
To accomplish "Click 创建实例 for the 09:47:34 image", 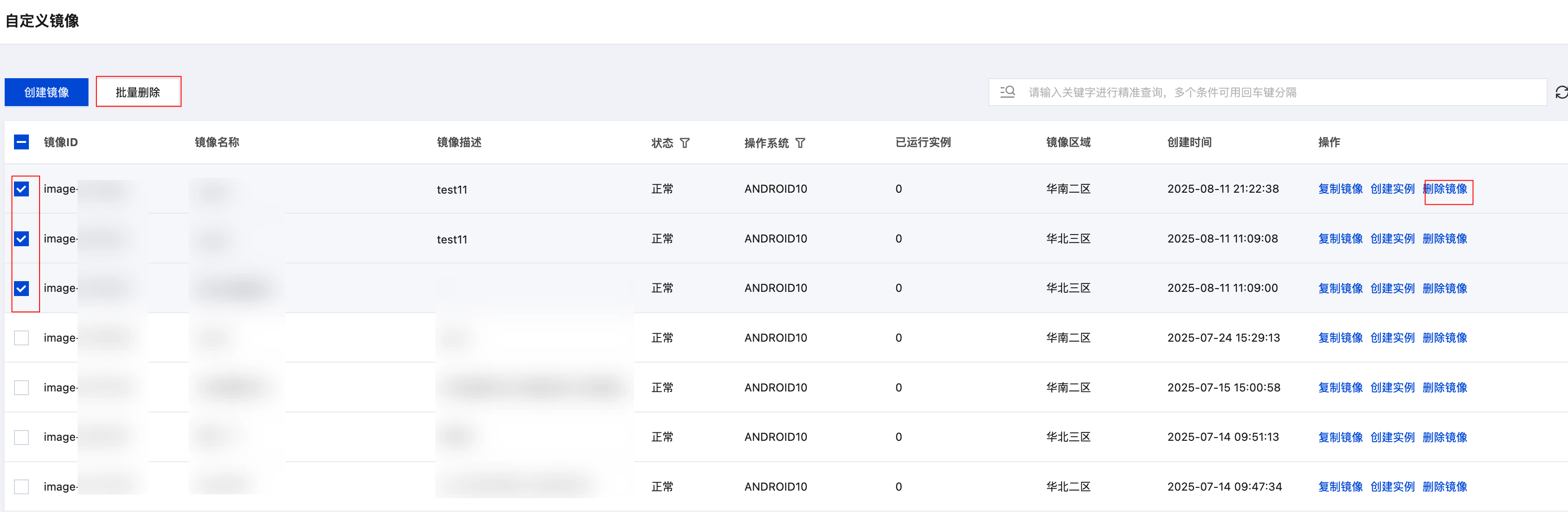I will click(1393, 486).
